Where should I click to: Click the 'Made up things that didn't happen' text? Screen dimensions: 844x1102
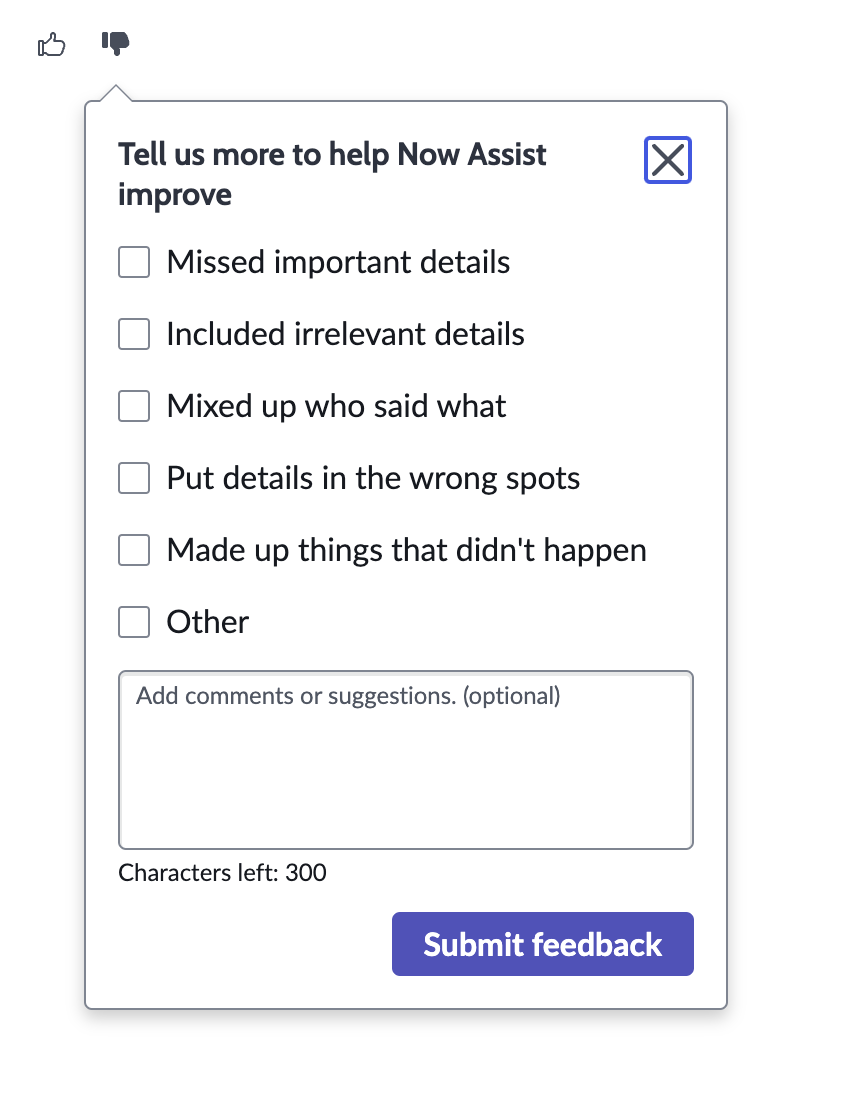[406, 550]
